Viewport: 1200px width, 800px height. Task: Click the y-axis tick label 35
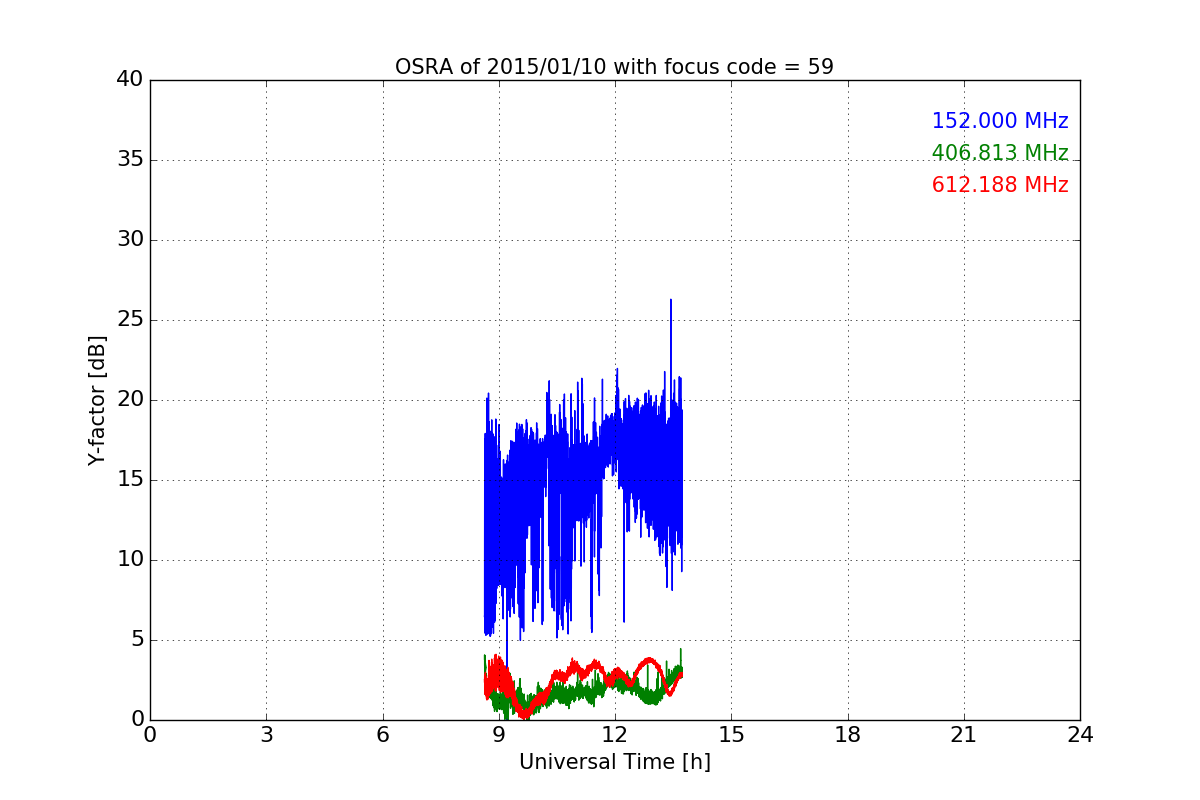130,160
